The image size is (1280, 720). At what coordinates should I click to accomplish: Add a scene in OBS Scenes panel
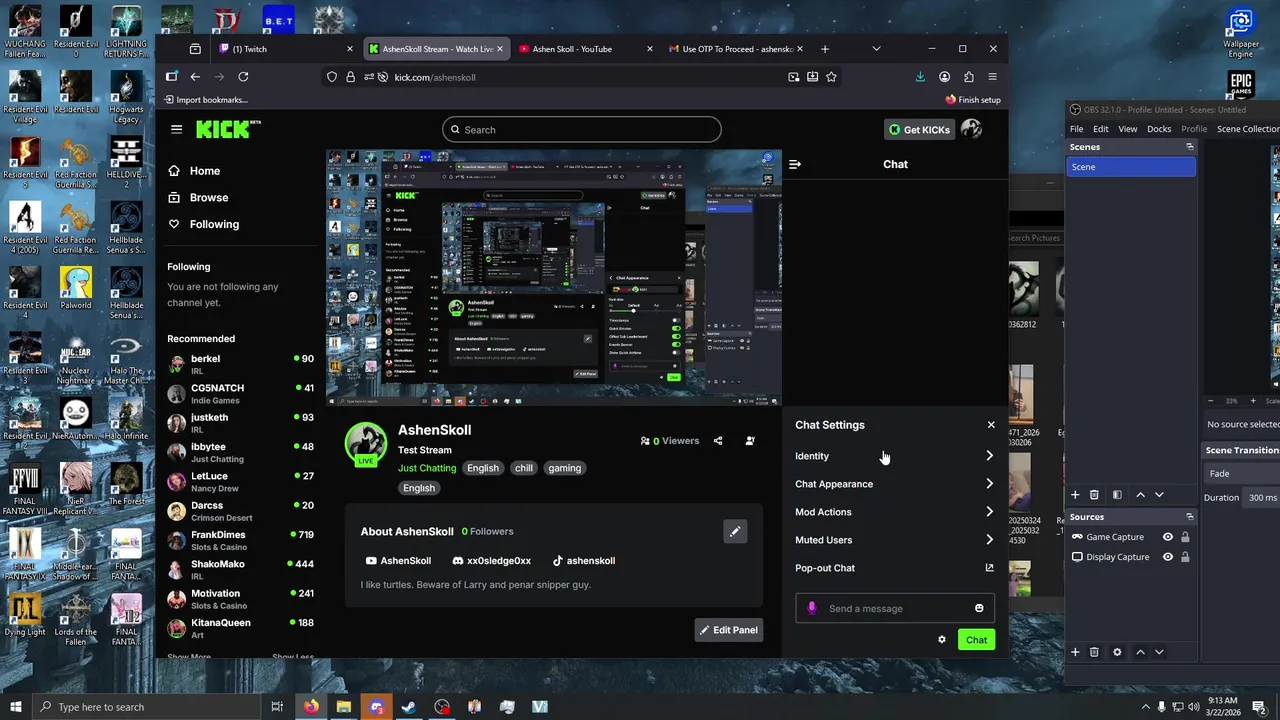pos(1075,495)
